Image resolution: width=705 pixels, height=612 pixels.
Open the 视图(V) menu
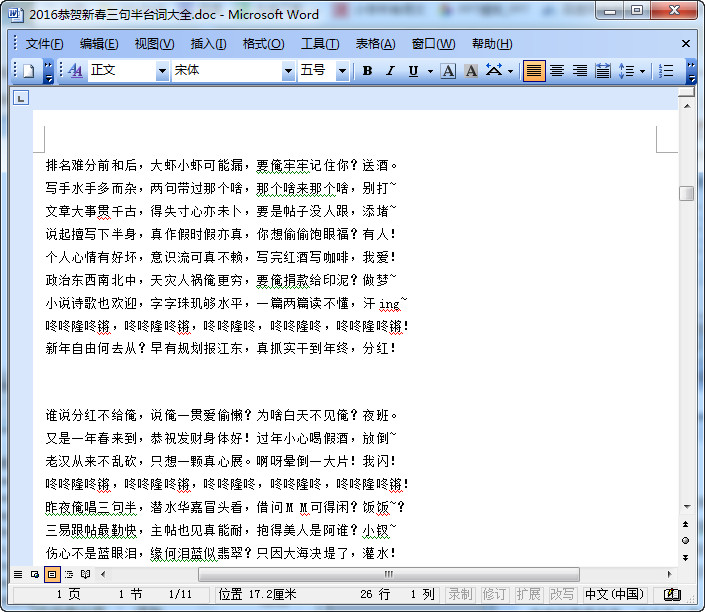pyautogui.click(x=154, y=44)
